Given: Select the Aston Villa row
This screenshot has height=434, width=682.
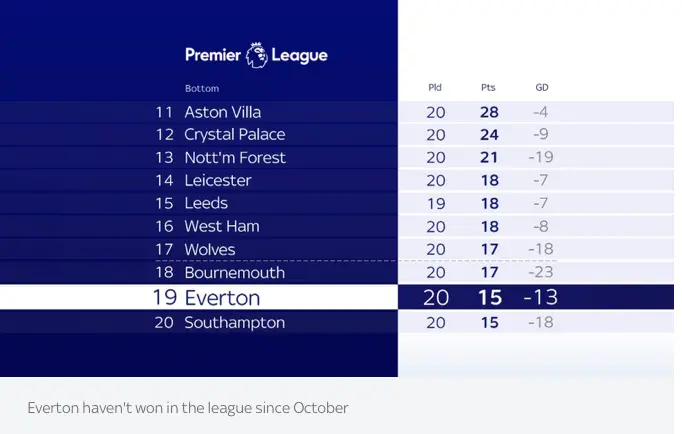Looking at the screenshot, I should (x=337, y=112).
